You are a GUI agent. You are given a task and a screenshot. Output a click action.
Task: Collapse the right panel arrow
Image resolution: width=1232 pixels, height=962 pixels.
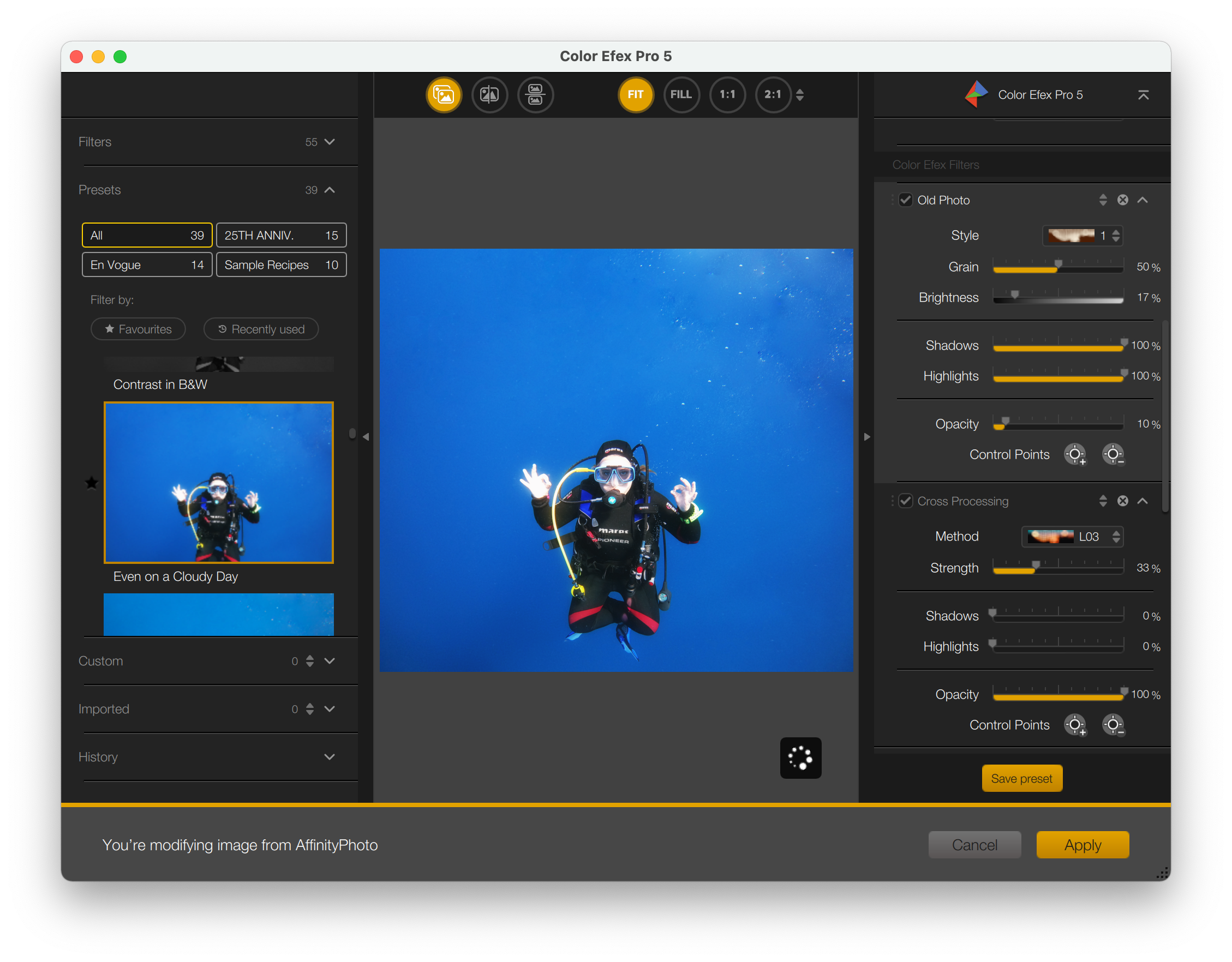click(866, 437)
